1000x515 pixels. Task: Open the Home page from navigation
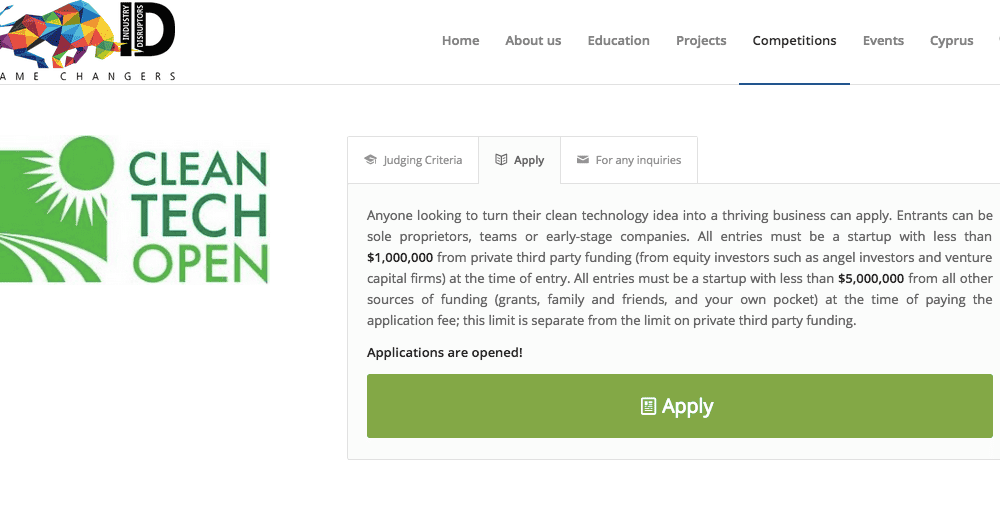point(460,41)
